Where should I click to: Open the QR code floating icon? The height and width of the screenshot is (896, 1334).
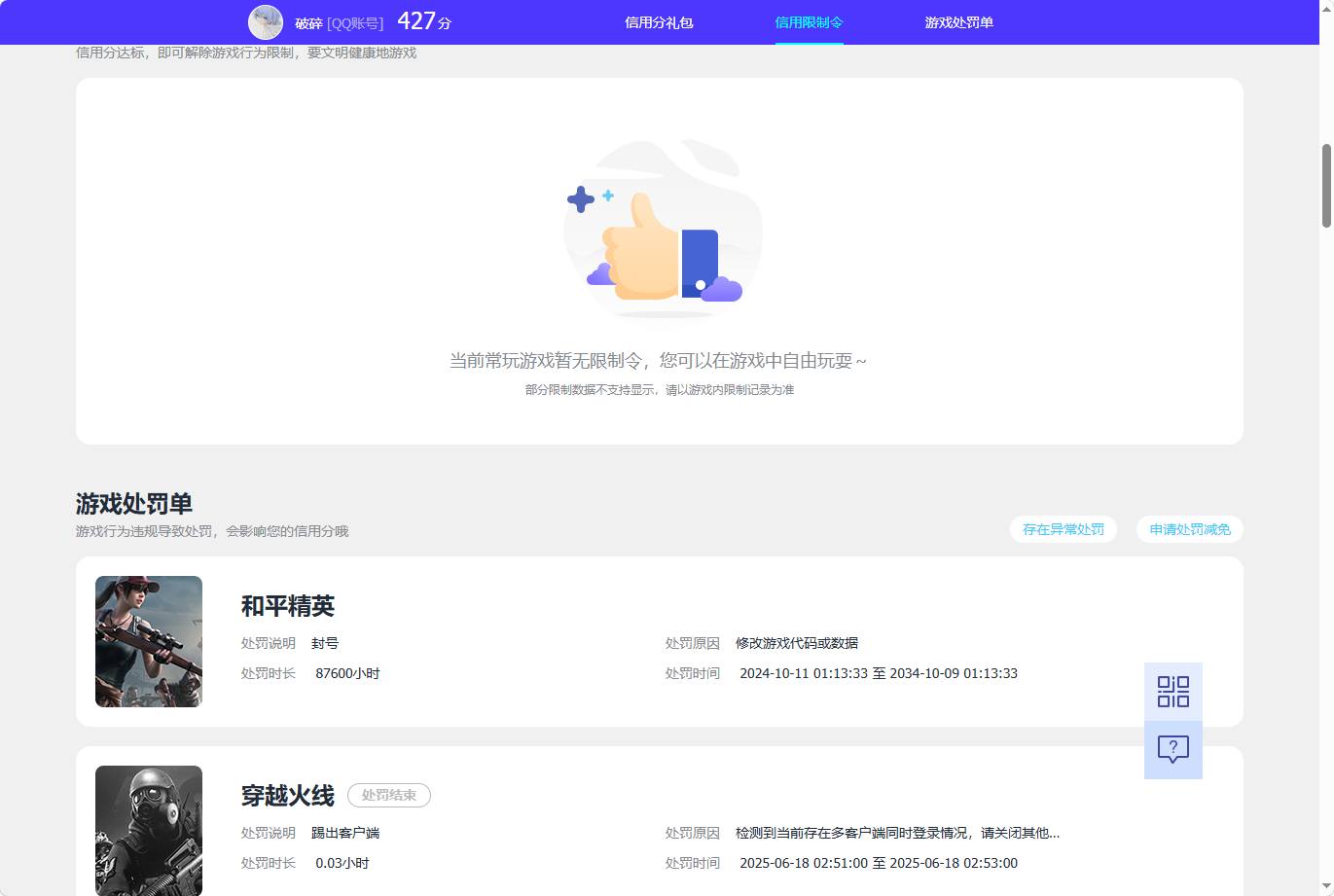pyautogui.click(x=1173, y=692)
